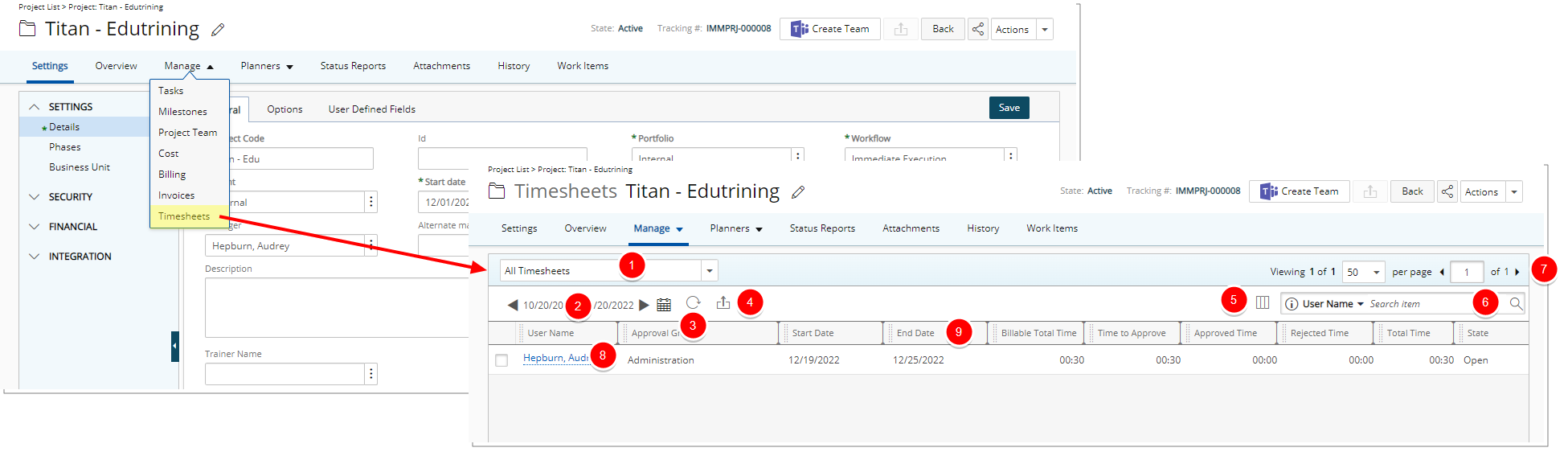1568x456 pixels.
Task: Expand the Planners menu in Timesheets window
Action: [x=736, y=228]
